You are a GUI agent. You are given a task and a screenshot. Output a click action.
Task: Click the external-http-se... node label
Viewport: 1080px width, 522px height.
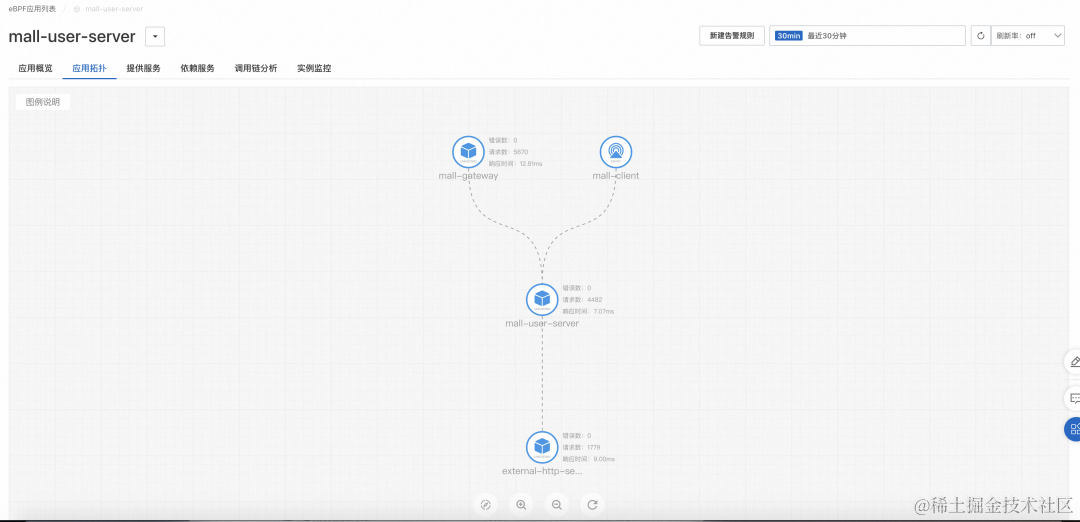tap(542, 471)
